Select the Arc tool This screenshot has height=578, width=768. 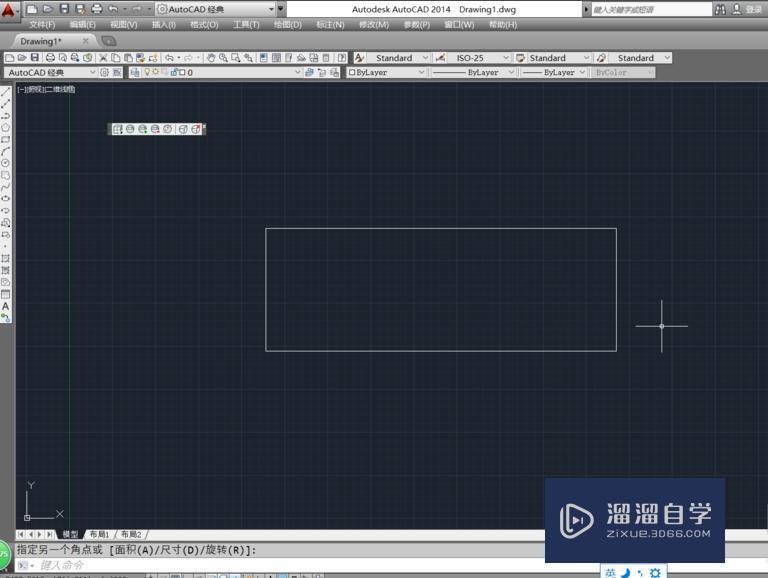pos(5,151)
